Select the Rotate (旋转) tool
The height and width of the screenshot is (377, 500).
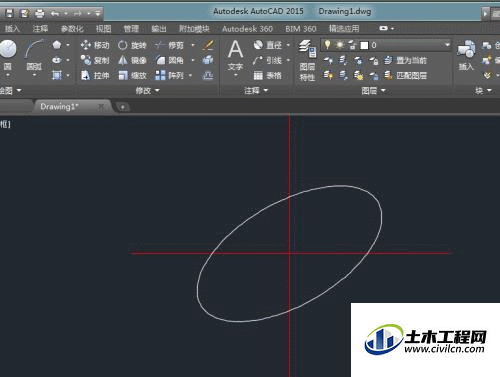(x=132, y=45)
